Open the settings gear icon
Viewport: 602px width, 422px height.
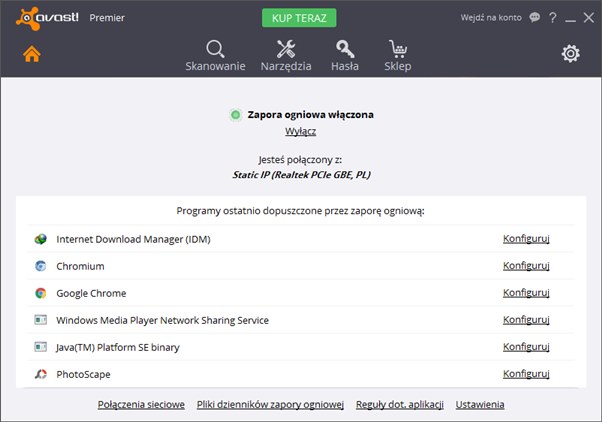coord(571,54)
